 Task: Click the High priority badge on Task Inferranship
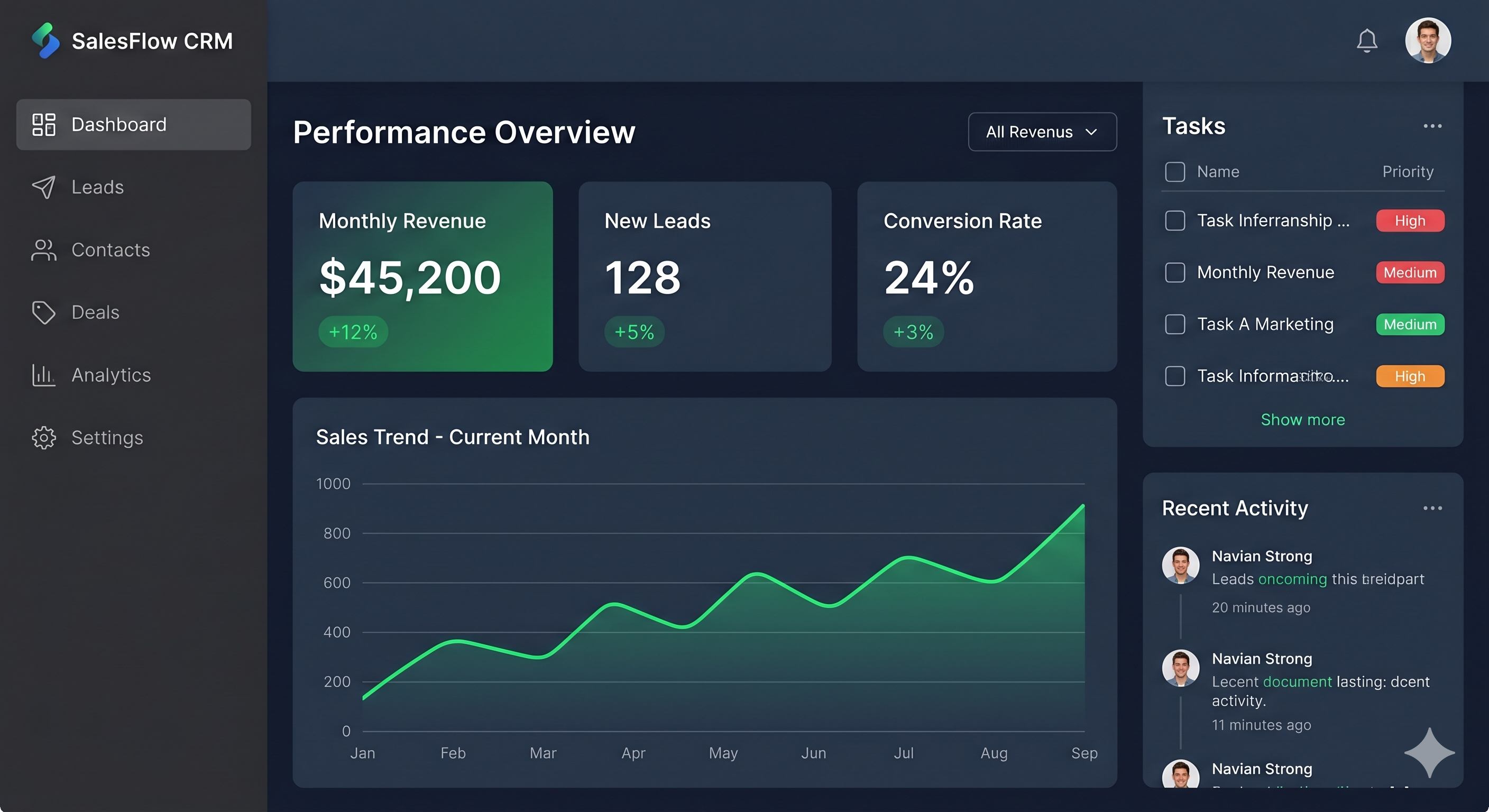(x=1409, y=220)
